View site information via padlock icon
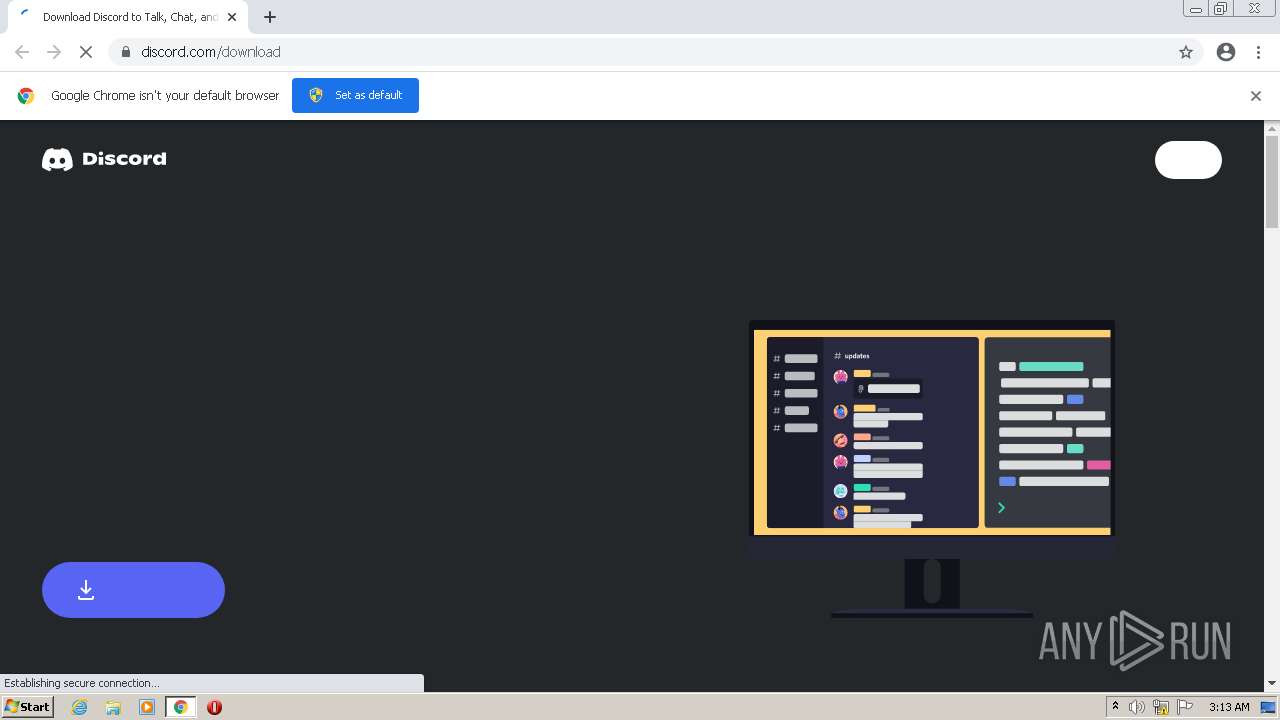1280x720 pixels. point(125,52)
